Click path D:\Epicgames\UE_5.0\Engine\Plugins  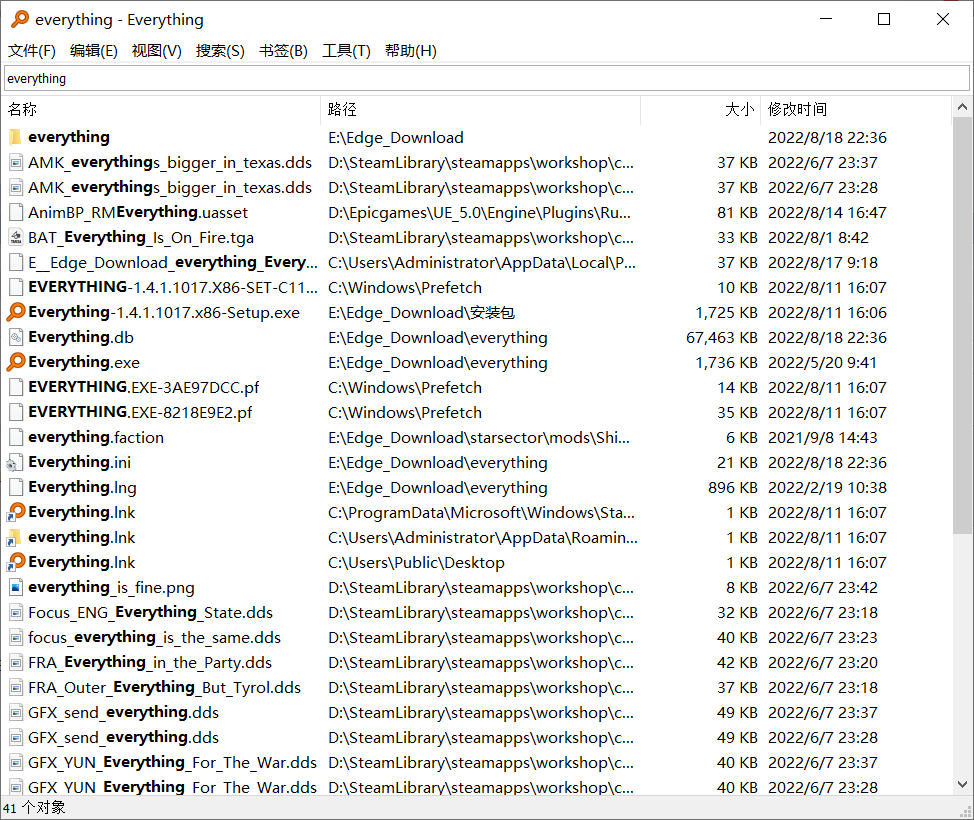pos(480,213)
